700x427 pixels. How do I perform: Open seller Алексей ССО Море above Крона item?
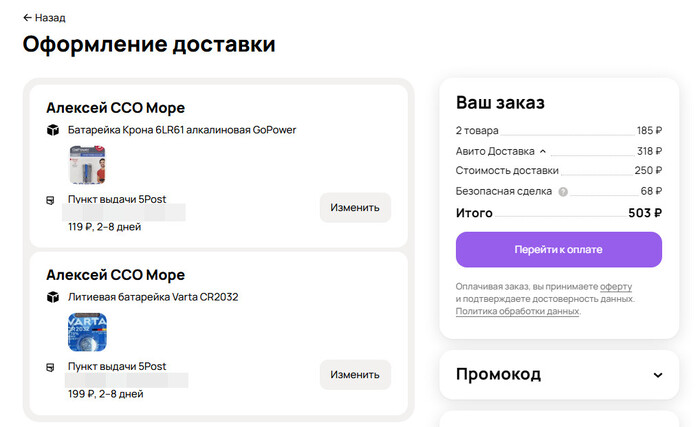[115, 108]
